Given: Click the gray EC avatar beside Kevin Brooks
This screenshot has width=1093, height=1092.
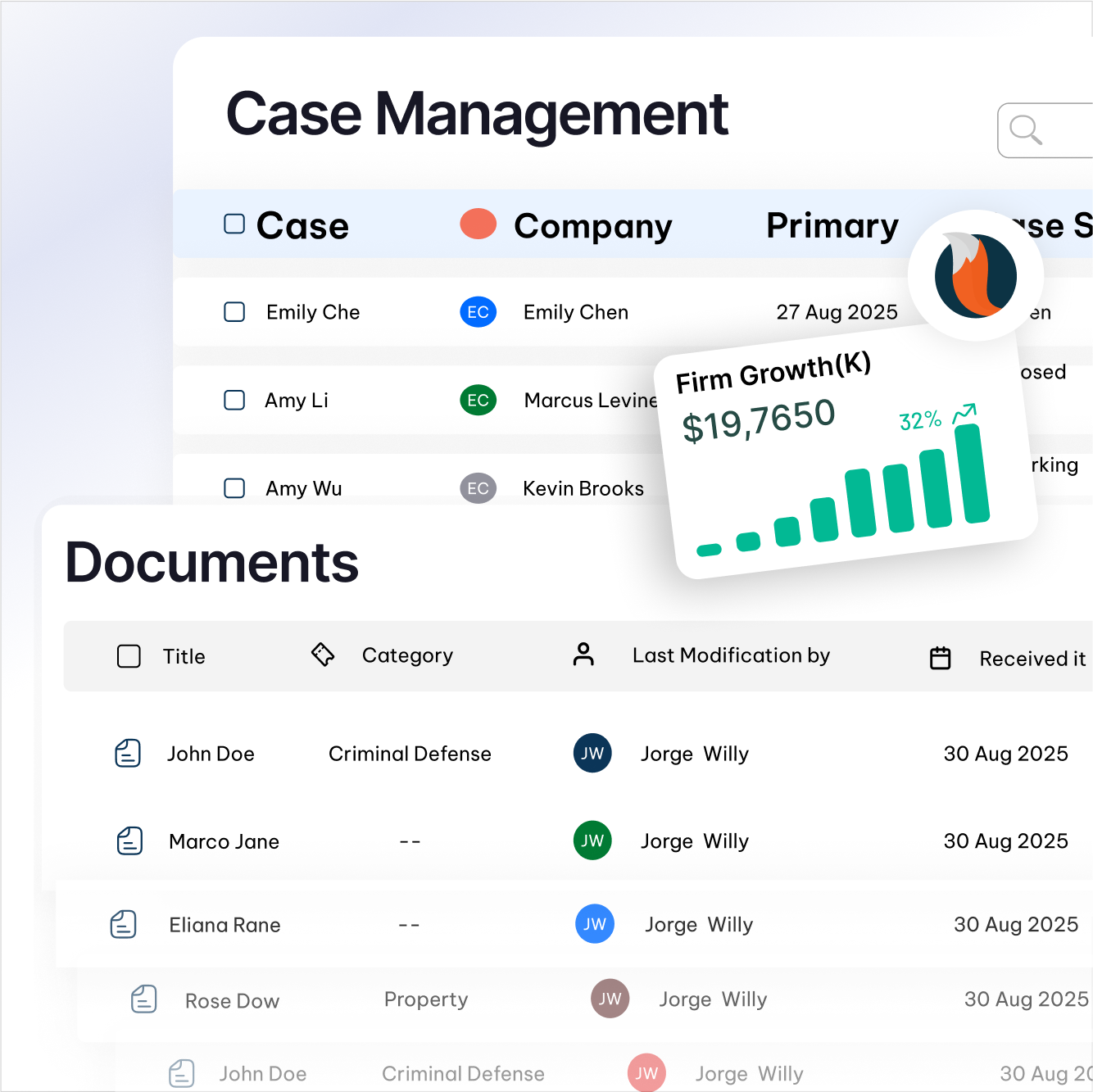Looking at the screenshot, I should tap(478, 488).
